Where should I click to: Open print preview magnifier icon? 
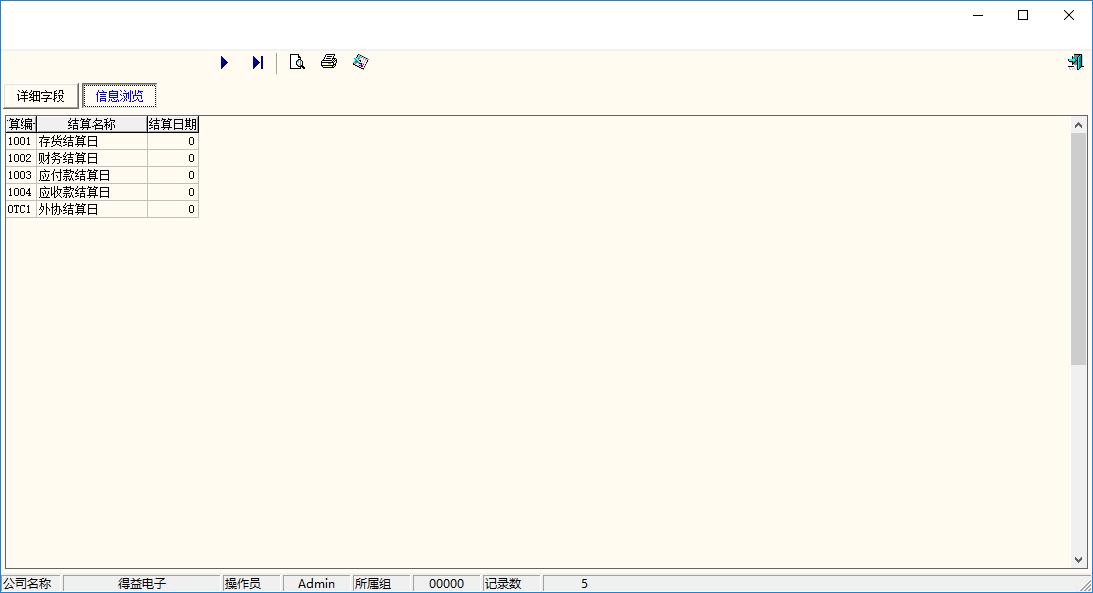(x=297, y=63)
